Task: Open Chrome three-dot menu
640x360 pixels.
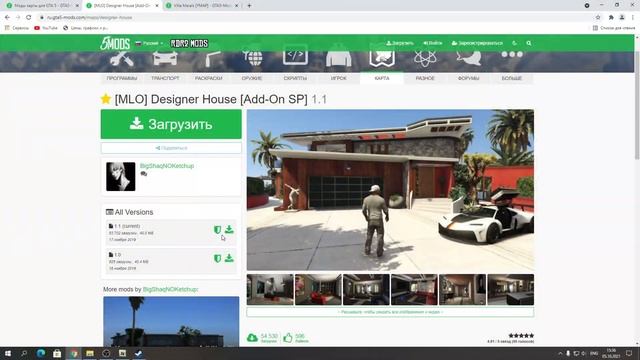Action: [x=633, y=17]
